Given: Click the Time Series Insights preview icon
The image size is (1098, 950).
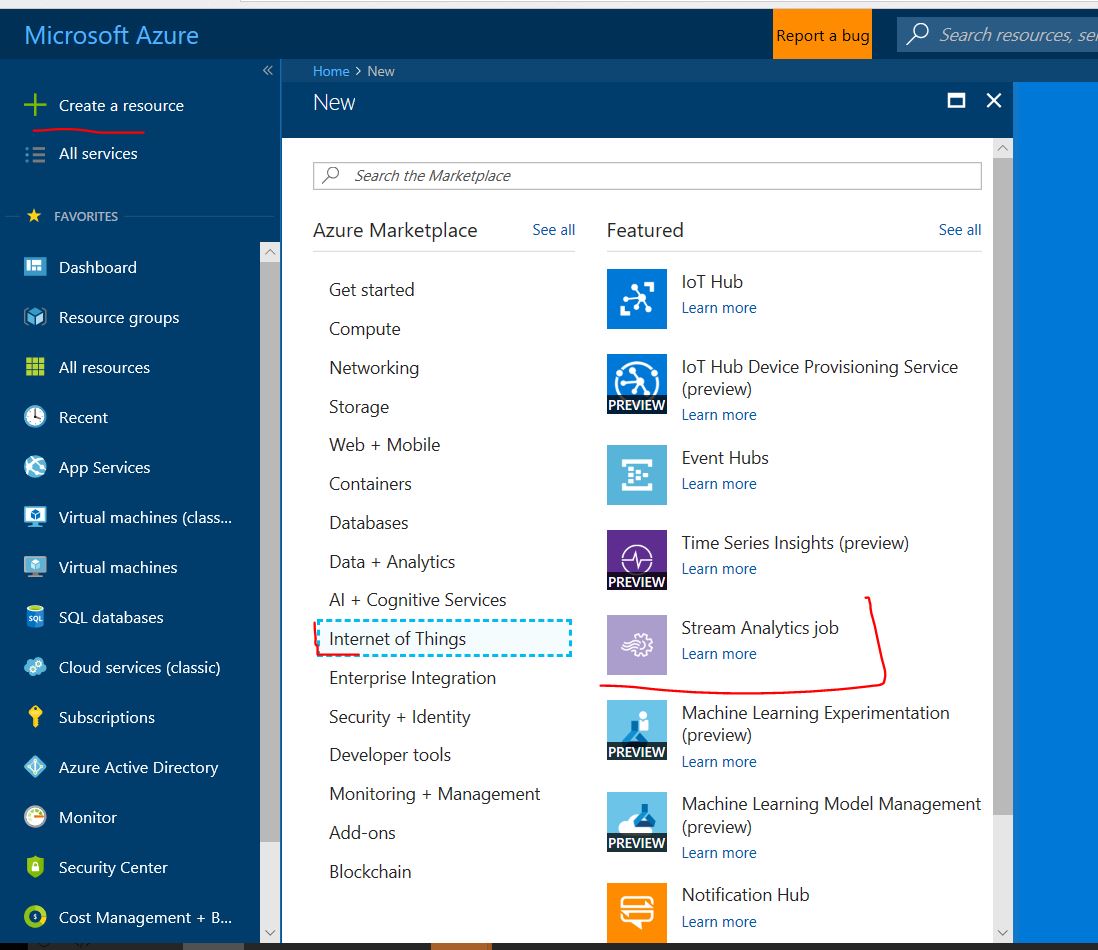Looking at the screenshot, I should (x=637, y=560).
